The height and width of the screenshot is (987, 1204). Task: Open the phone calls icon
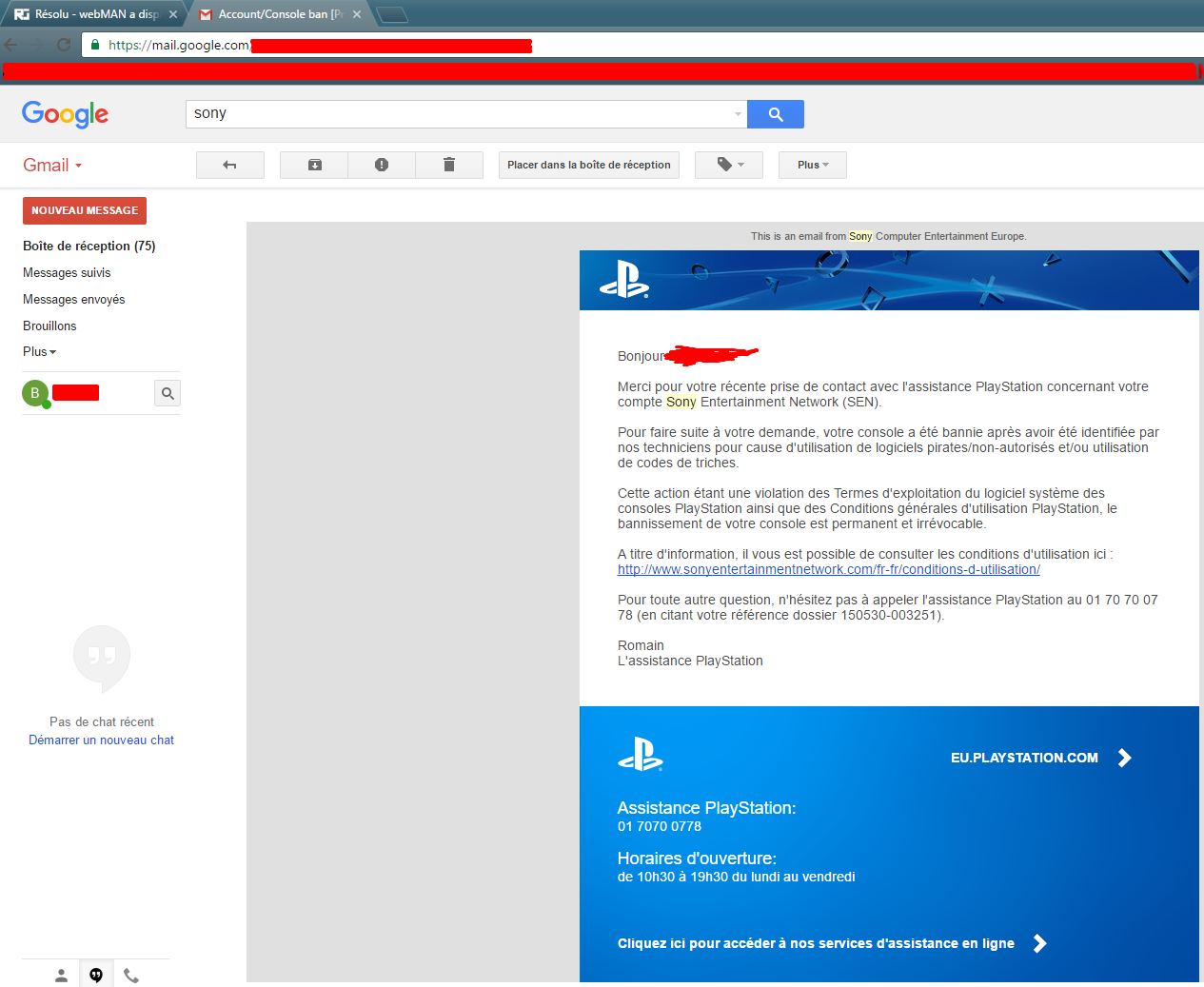click(131, 976)
